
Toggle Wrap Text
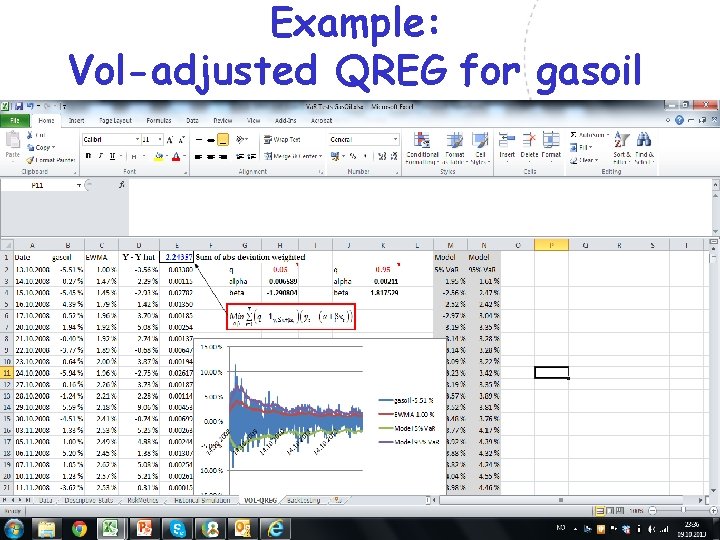click(282, 139)
